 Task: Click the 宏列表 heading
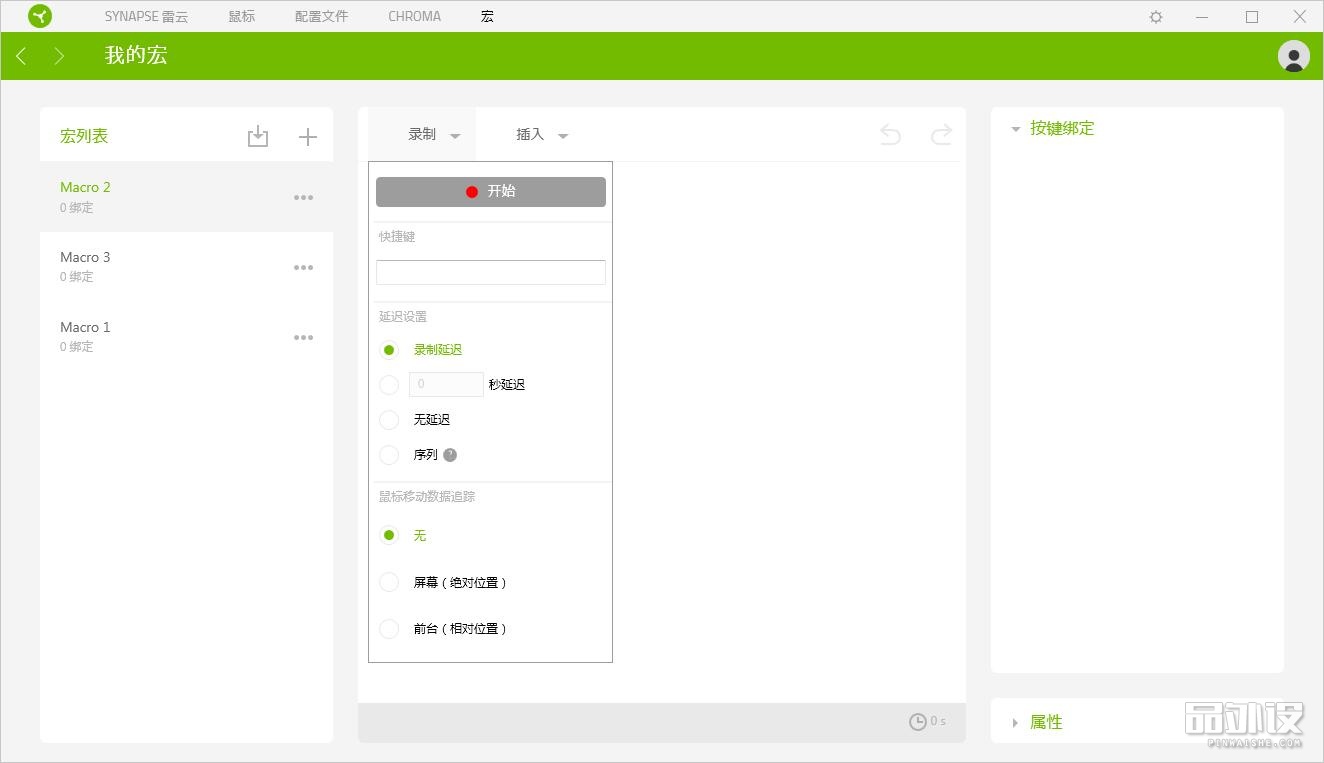pos(84,136)
